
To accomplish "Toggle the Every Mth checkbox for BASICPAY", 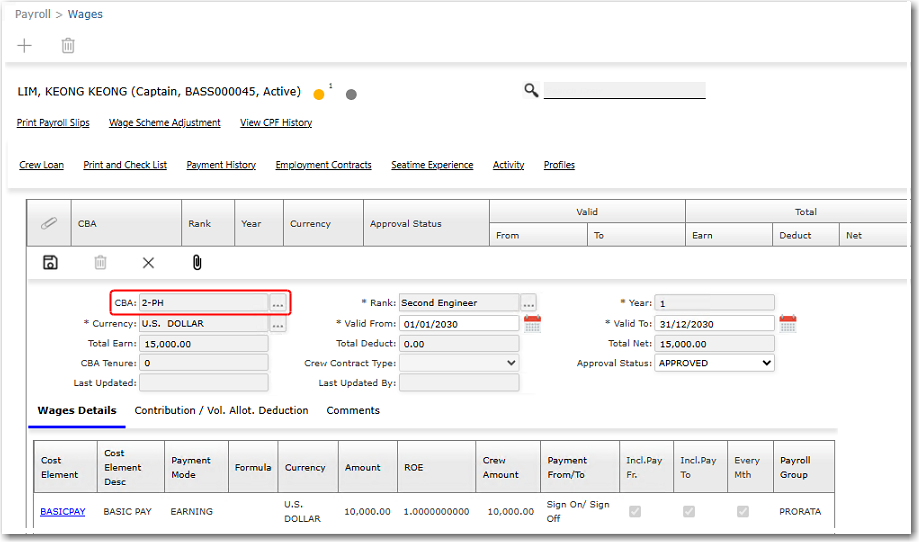I will point(743,511).
